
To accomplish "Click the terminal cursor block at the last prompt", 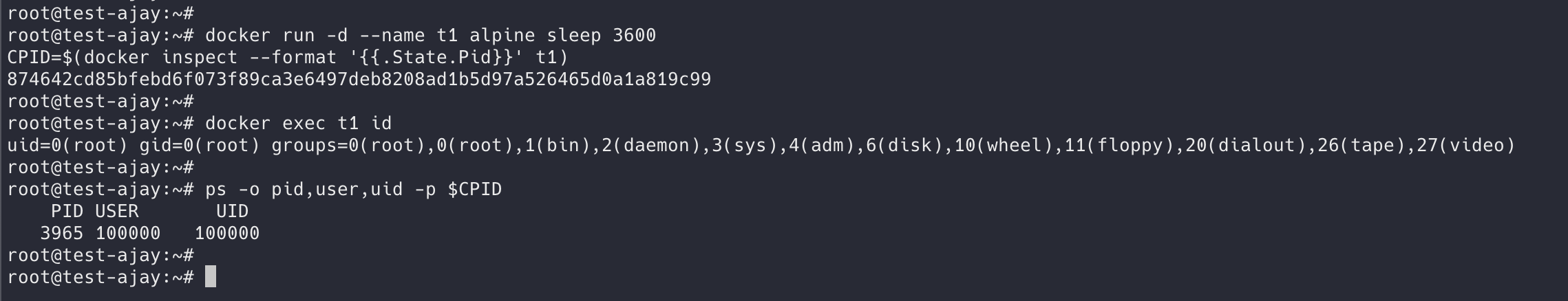I will click(211, 277).
